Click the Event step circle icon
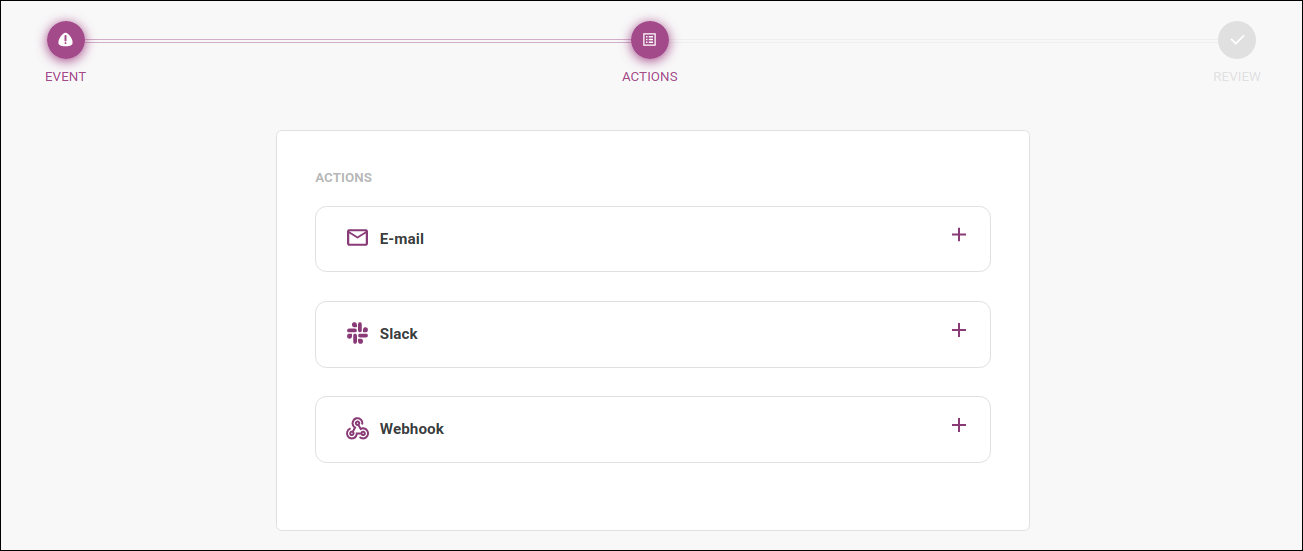The width and height of the screenshot is (1303, 551). coord(66,40)
